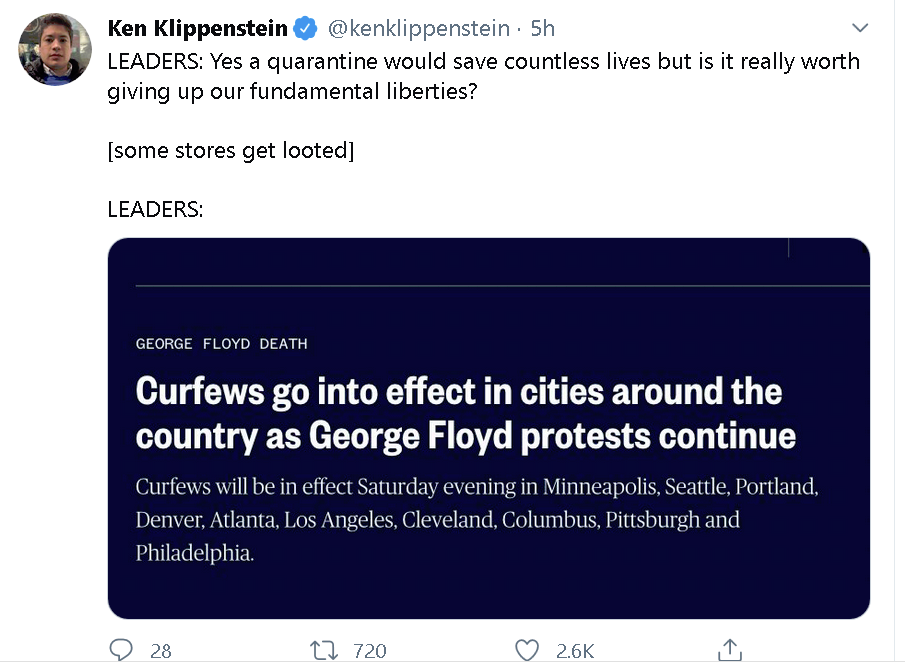905x662 pixels.
Task: View the 28 replies count
Action: [160, 651]
